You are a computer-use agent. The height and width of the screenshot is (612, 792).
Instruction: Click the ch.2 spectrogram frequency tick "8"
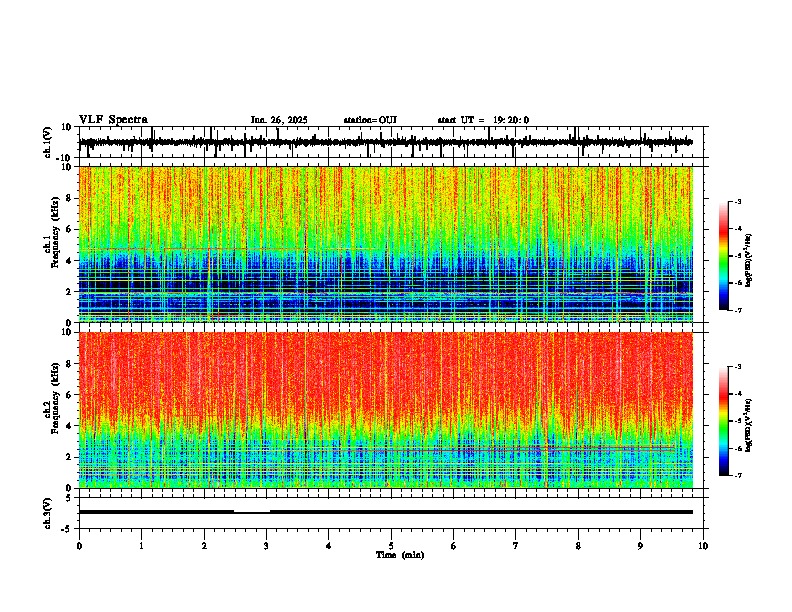(70, 364)
